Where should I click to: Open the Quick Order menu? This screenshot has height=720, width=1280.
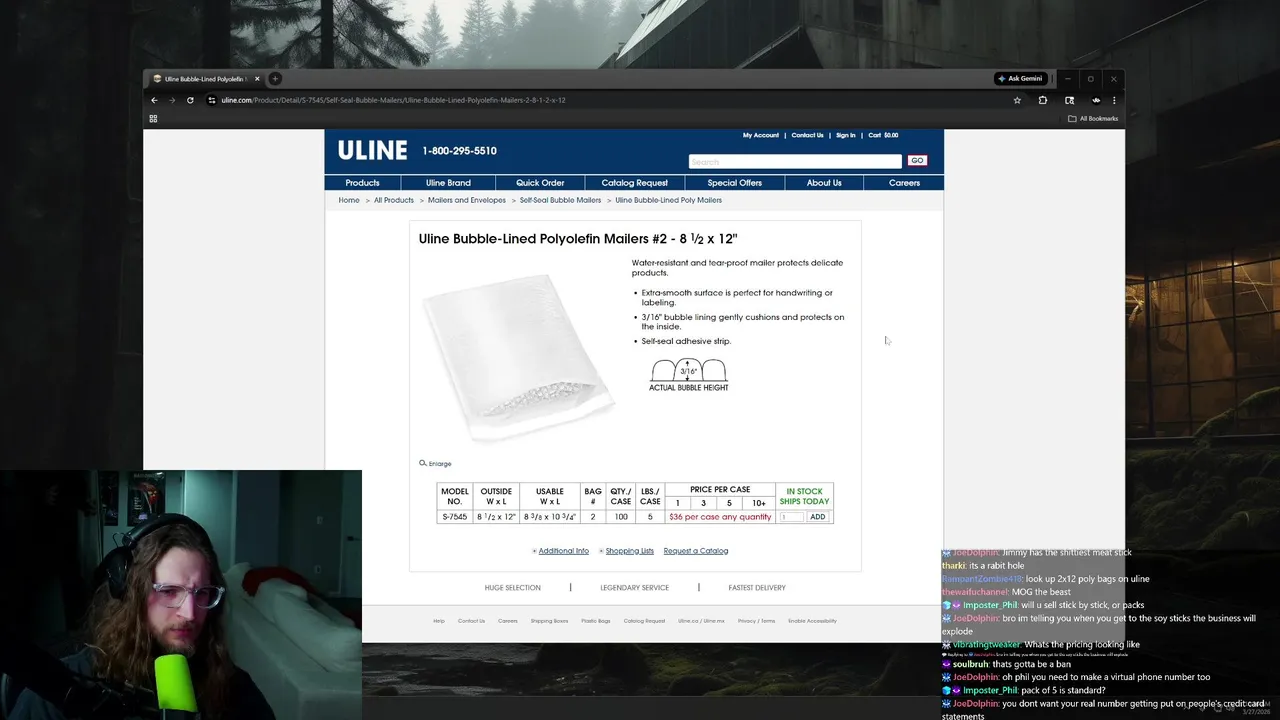540,183
